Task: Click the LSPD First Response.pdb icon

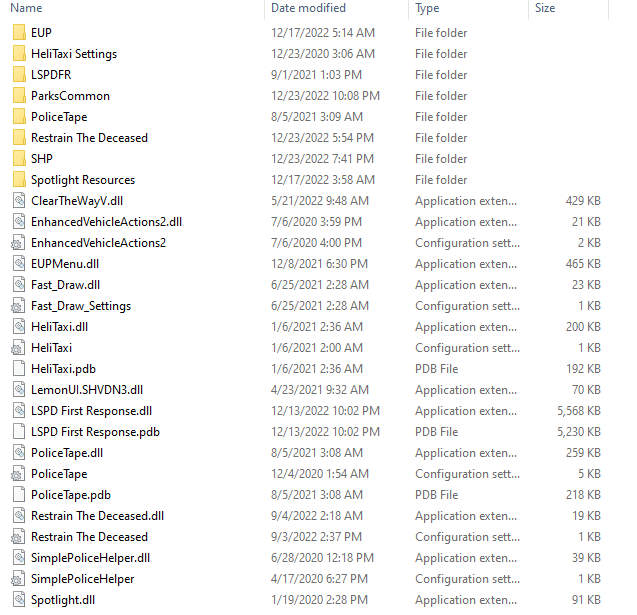Action: click(x=19, y=432)
